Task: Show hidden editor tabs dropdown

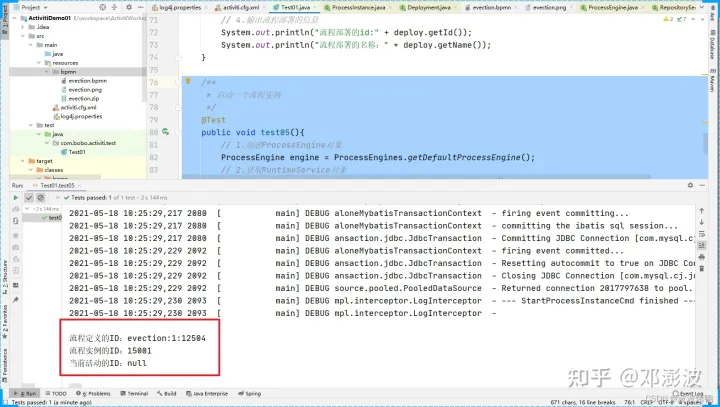Action: [x=702, y=7]
